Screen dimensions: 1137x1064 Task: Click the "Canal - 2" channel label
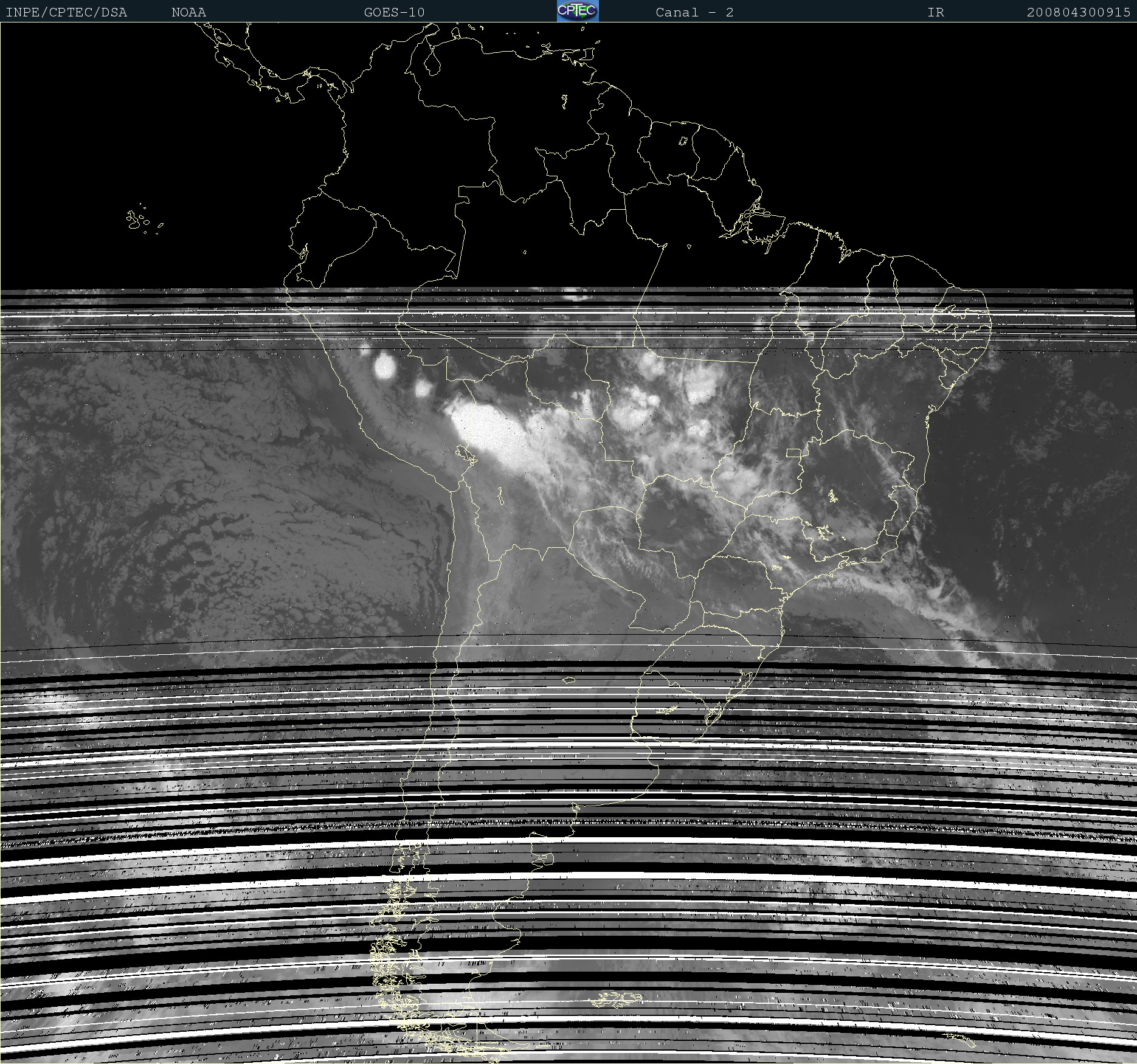[694, 12]
